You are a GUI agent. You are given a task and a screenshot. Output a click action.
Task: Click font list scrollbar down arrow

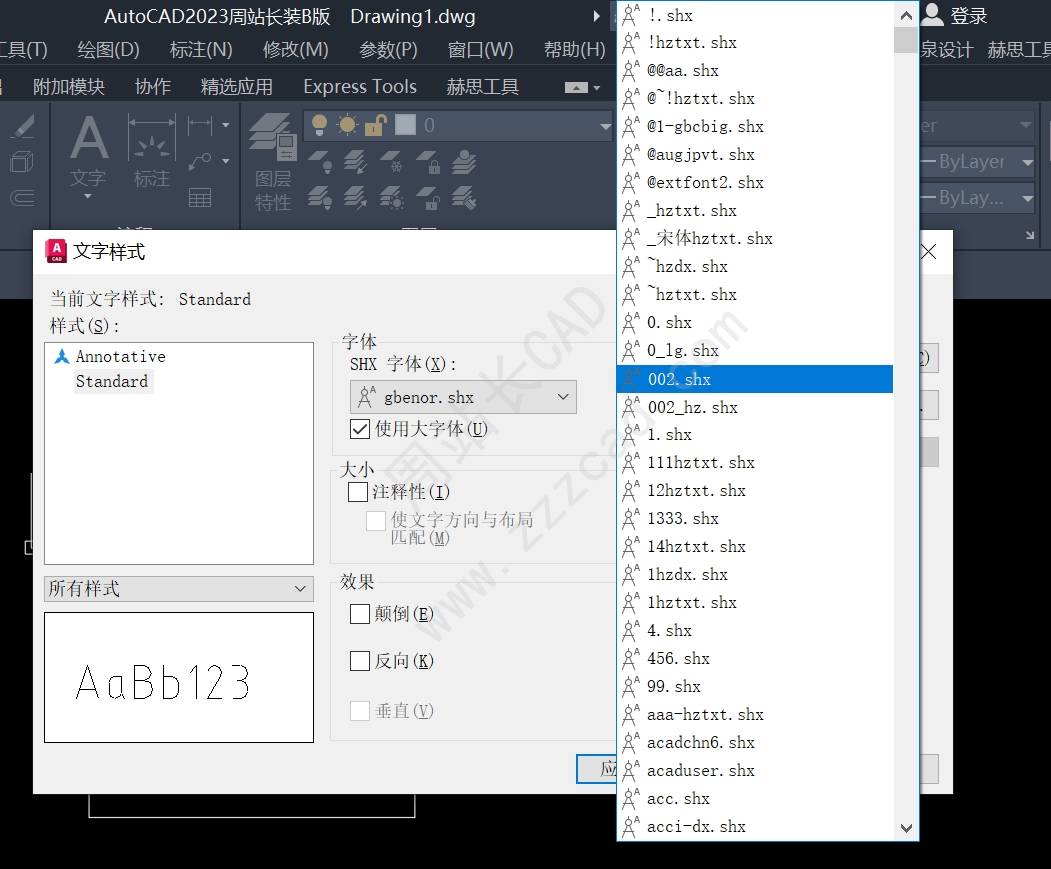click(906, 828)
